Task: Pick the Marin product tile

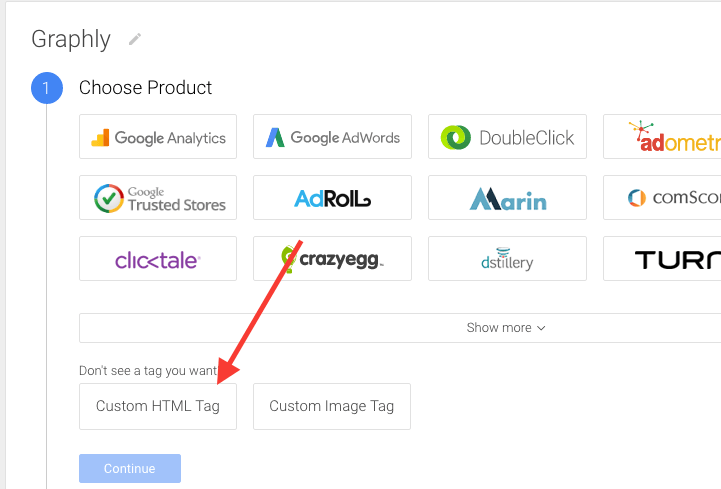Action: [507, 197]
